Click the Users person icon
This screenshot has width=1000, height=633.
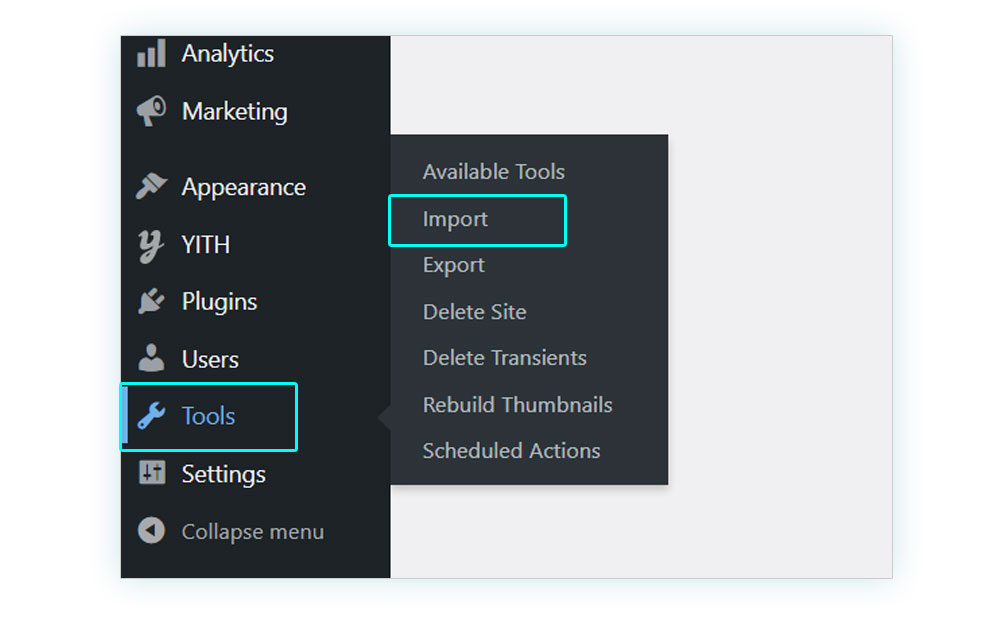point(151,358)
